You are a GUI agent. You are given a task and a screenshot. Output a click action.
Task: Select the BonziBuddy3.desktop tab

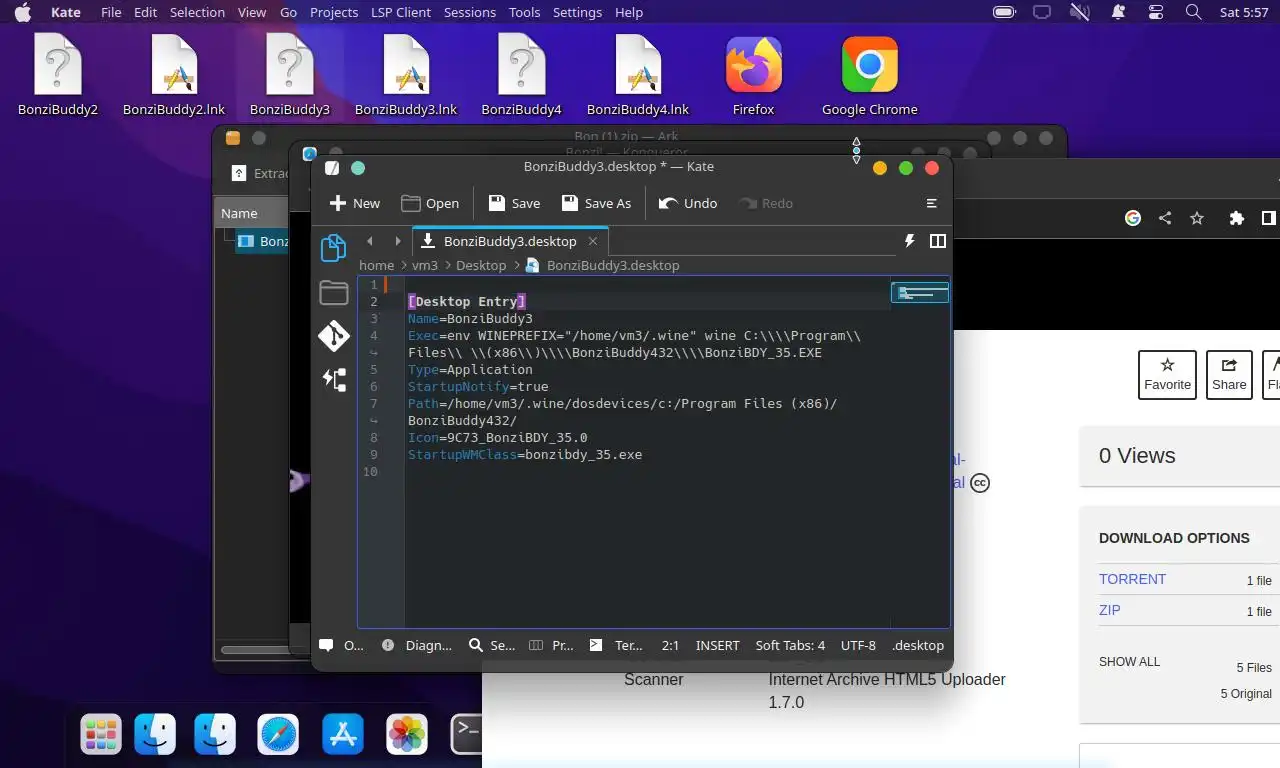coord(510,241)
